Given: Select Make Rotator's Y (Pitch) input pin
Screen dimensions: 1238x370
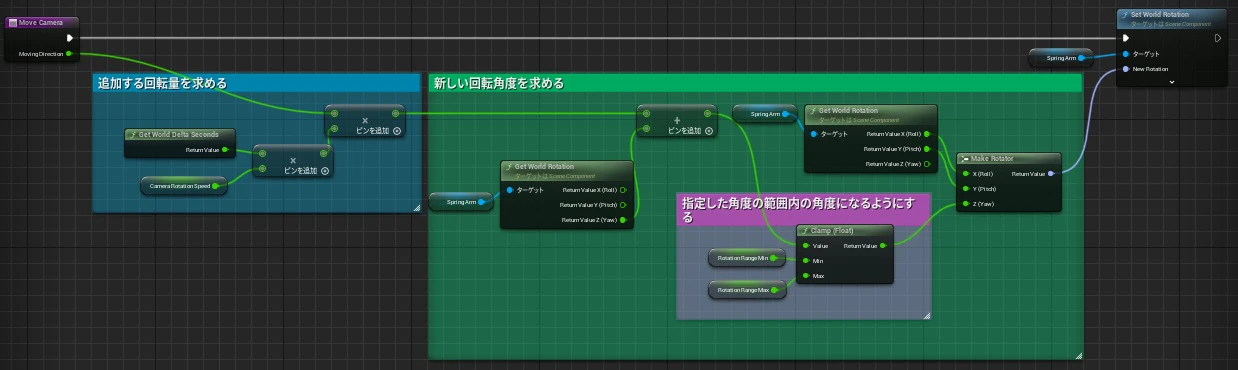Looking at the screenshot, I should coord(966,189).
